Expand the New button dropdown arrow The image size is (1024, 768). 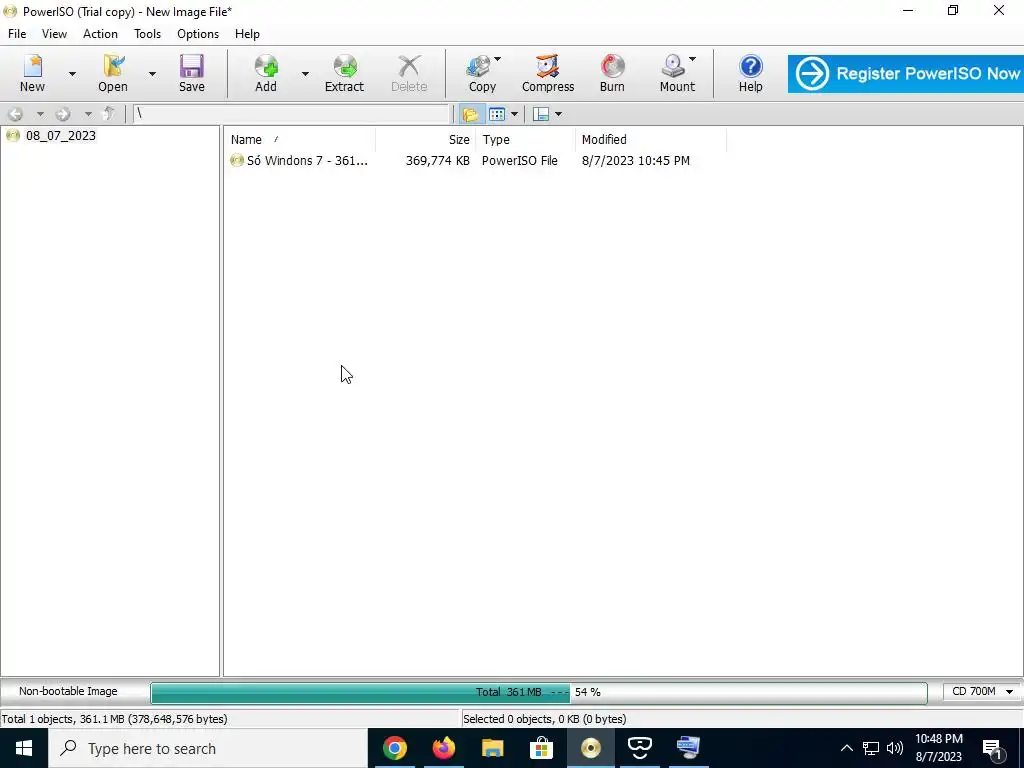pyautogui.click(x=72, y=74)
